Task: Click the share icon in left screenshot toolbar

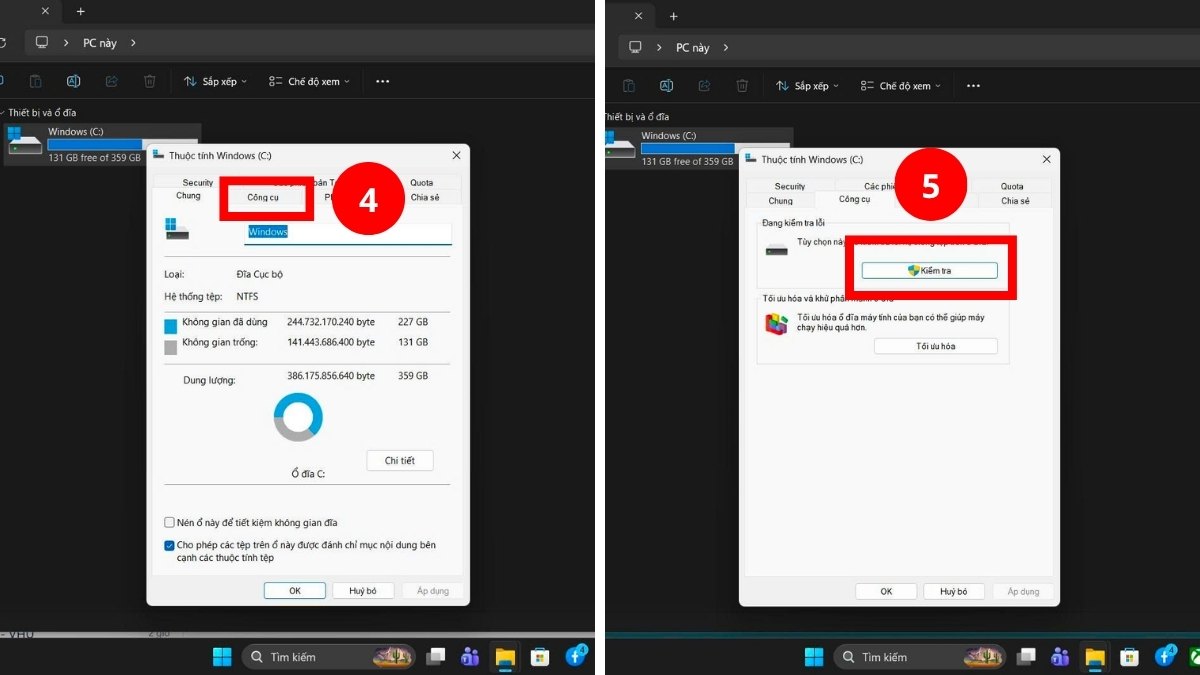Action: point(112,81)
